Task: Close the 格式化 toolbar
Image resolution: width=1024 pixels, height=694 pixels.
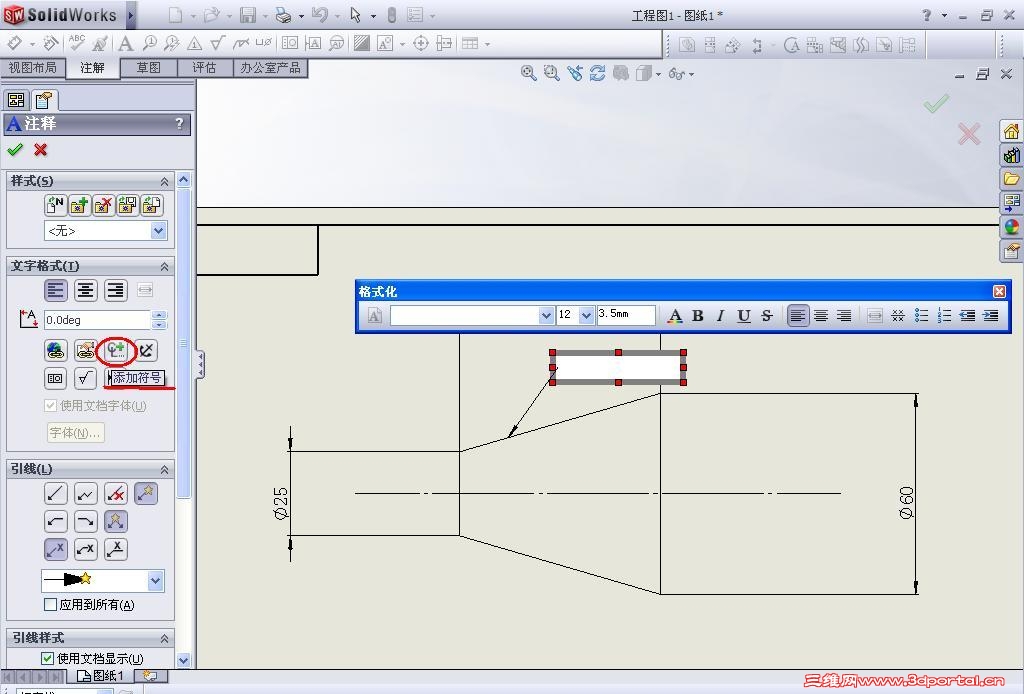Action: pos(999,291)
